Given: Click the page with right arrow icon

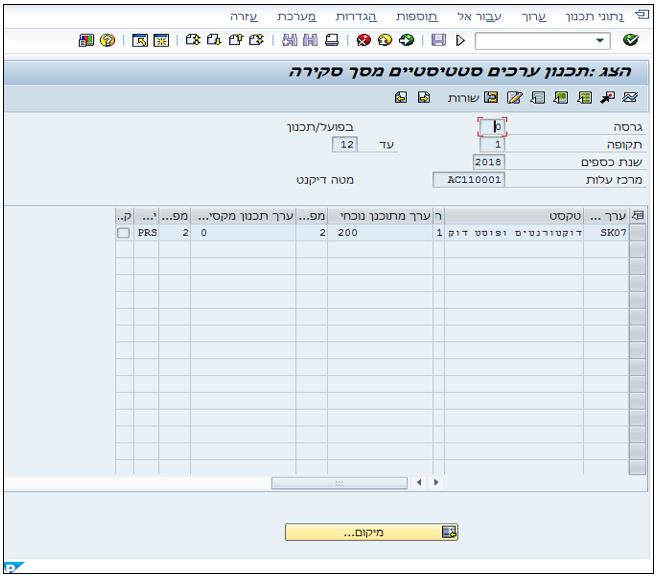Looking at the screenshot, I should [424, 97].
